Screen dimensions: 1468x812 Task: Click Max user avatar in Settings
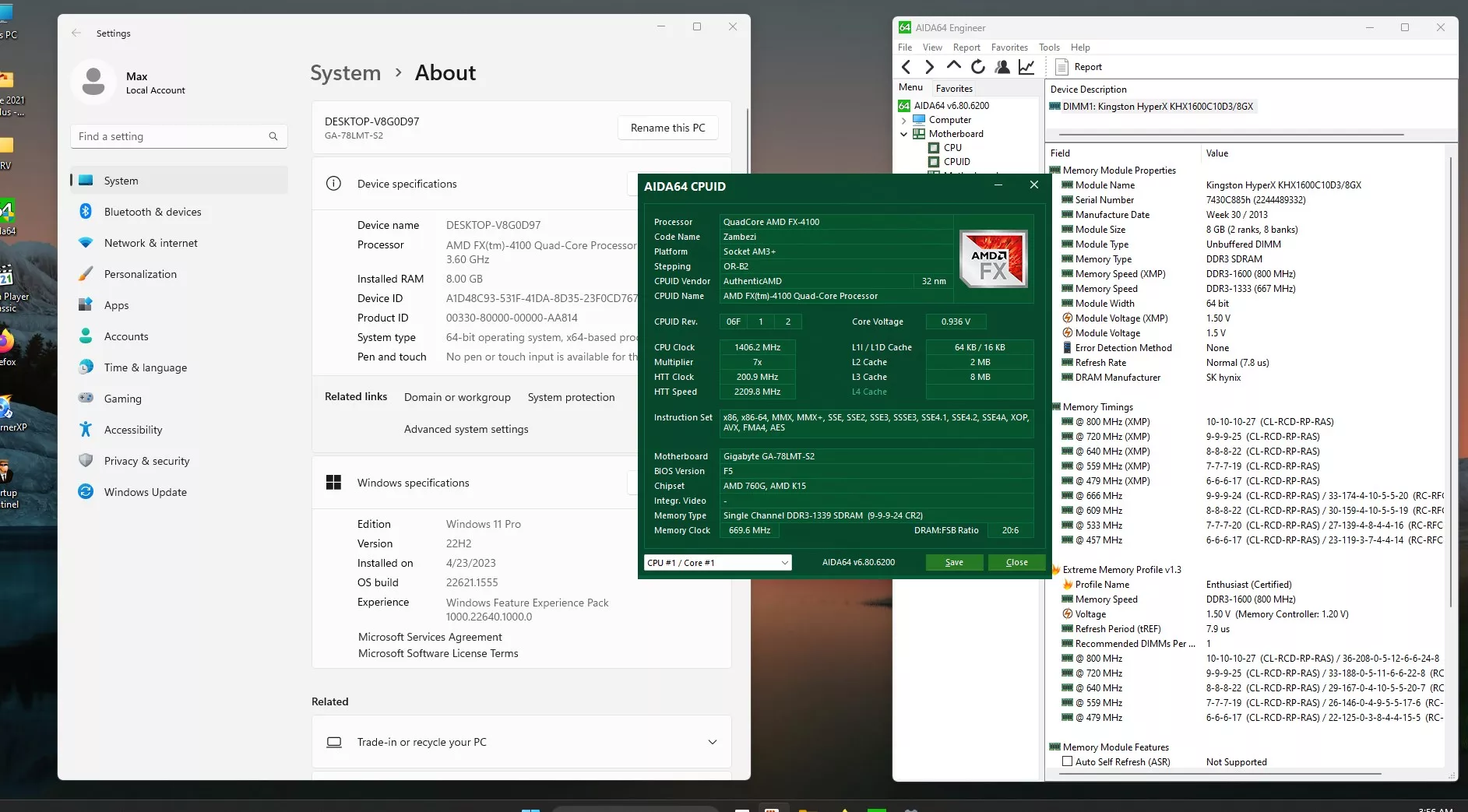(x=93, y=82)
